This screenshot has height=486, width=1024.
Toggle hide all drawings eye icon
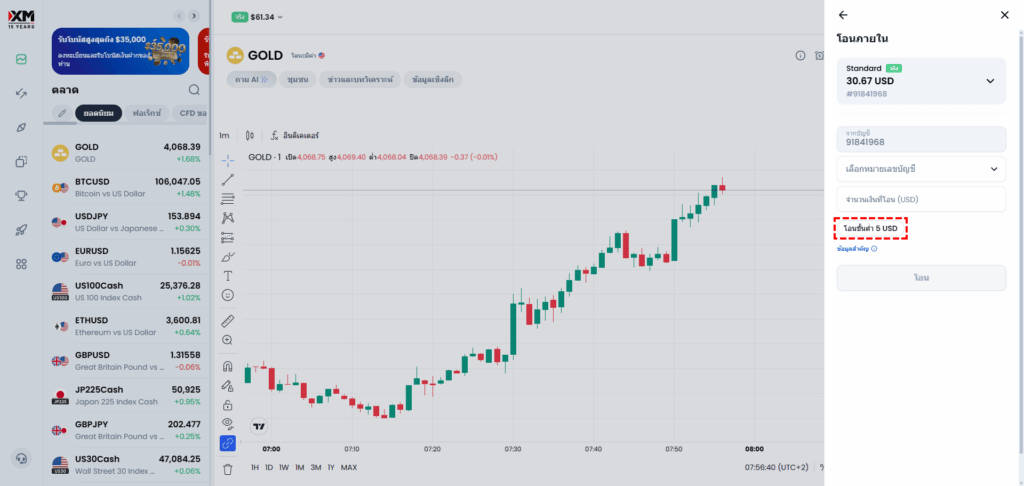[x=228, y=424]
